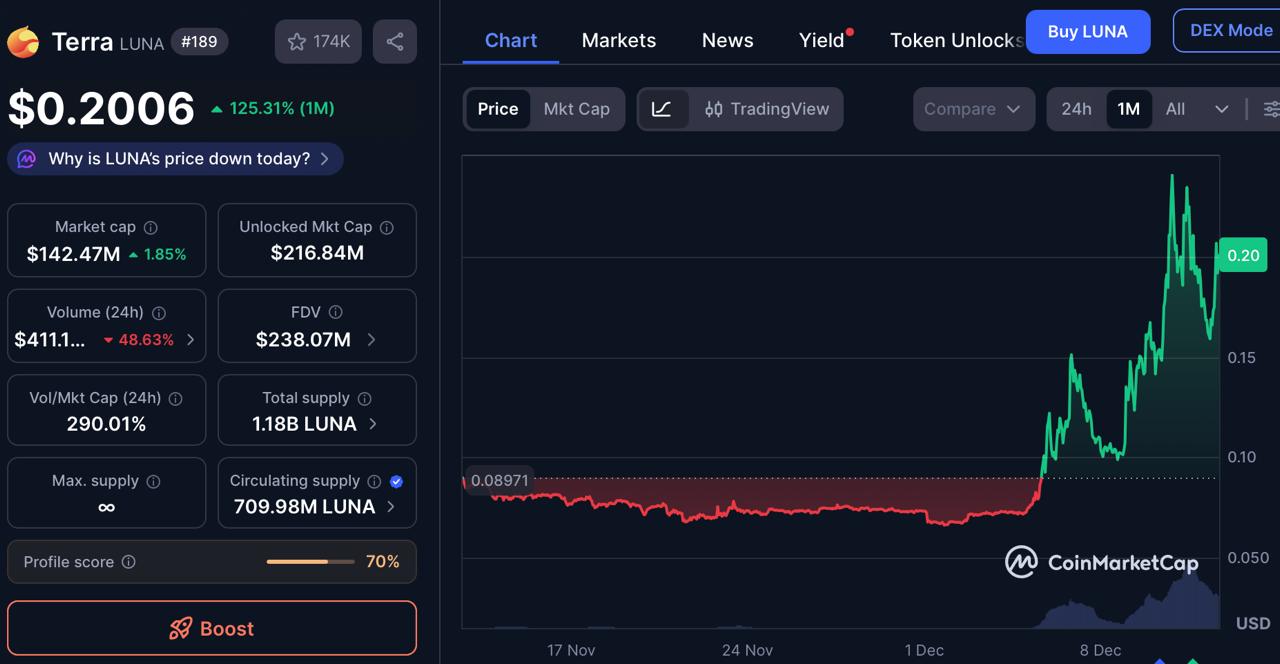Click the Profile score progress bar
The image size is (1280, 664).
click(x=310, y=562)
